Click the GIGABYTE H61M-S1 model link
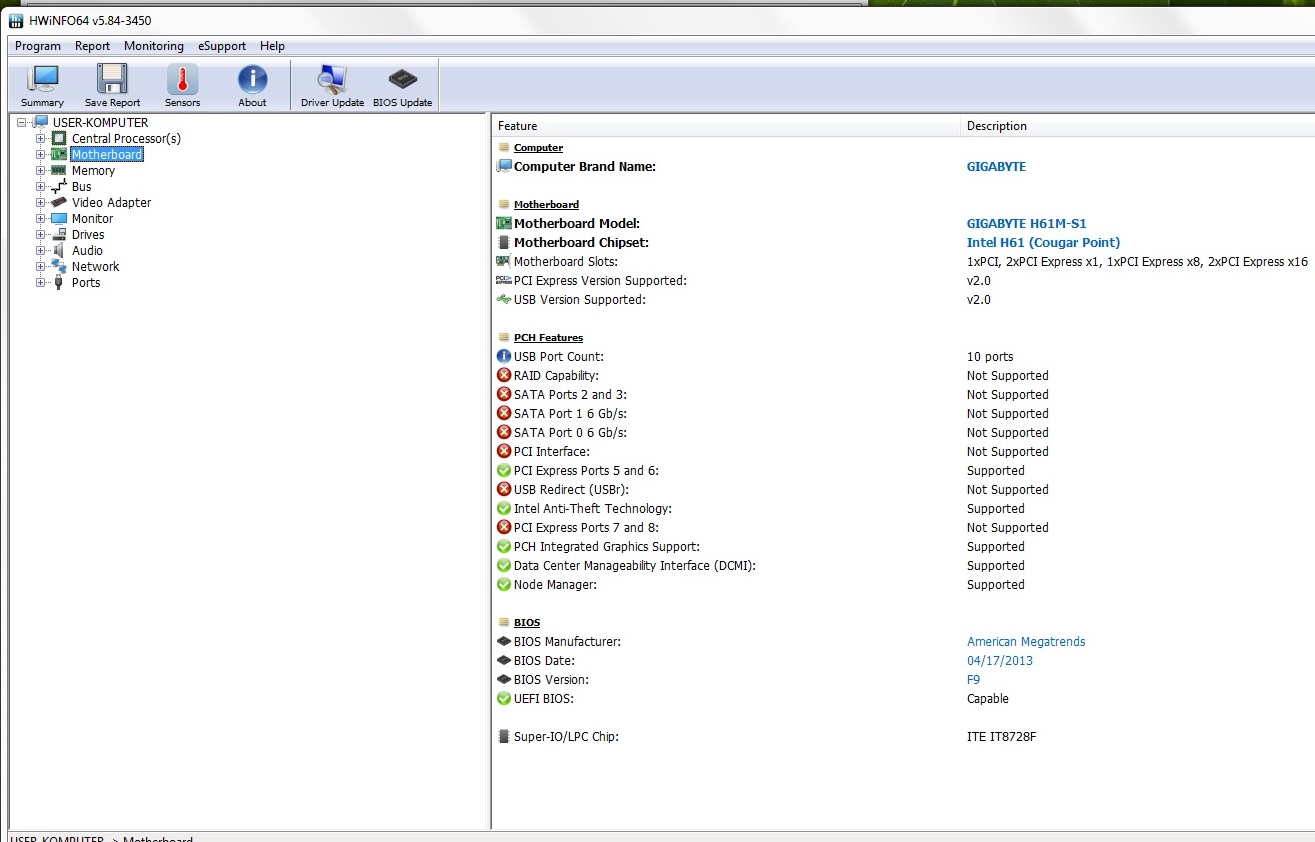The image size is (1315, 842). [x=1026, y=224]
